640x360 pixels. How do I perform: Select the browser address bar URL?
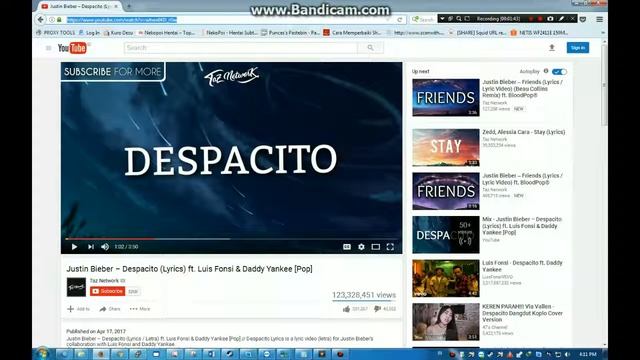point(122,20)
